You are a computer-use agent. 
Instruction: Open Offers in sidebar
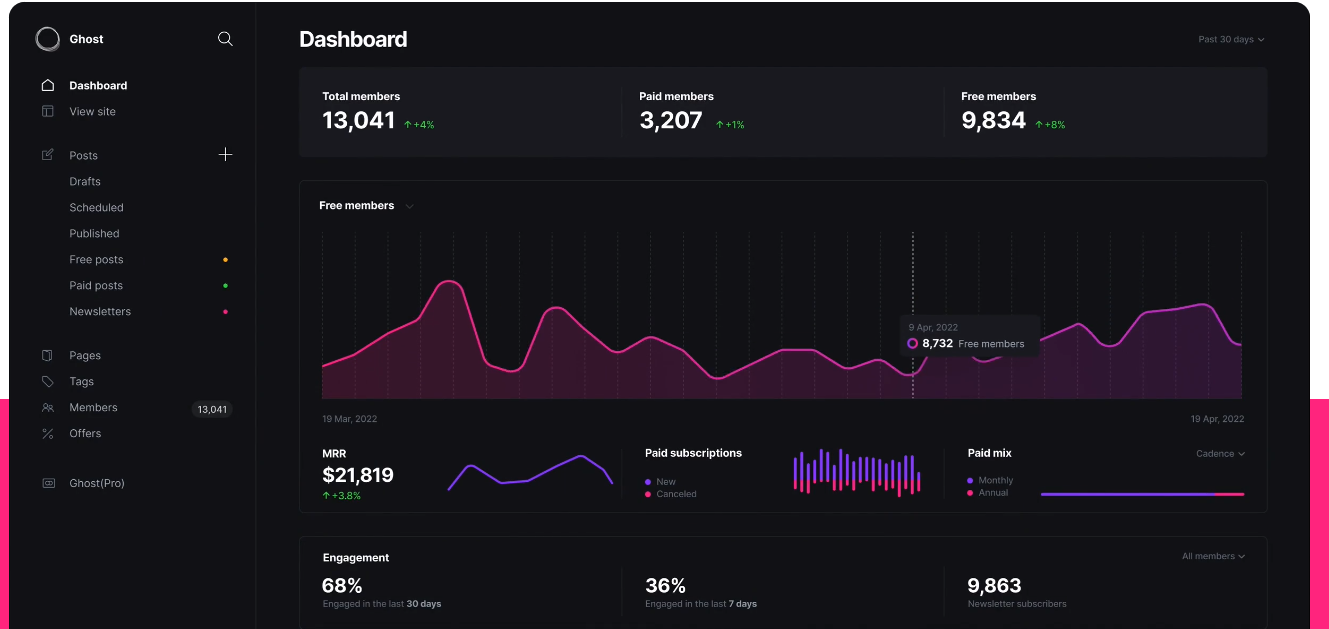click(x=85, y=433)
